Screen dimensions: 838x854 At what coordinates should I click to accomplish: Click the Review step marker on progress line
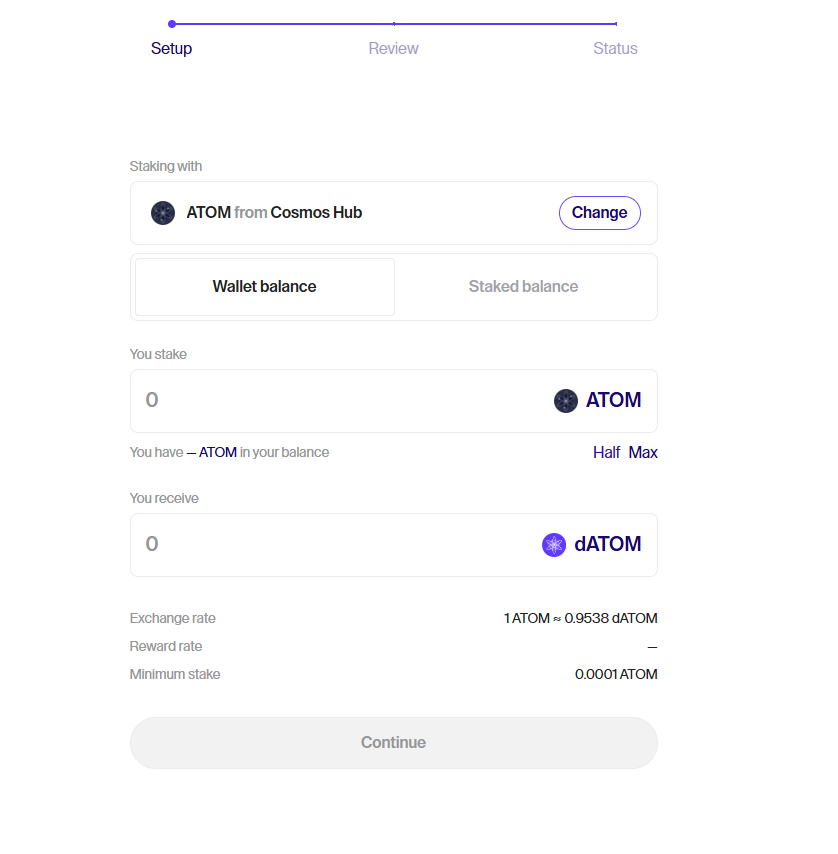pos(394,24)
